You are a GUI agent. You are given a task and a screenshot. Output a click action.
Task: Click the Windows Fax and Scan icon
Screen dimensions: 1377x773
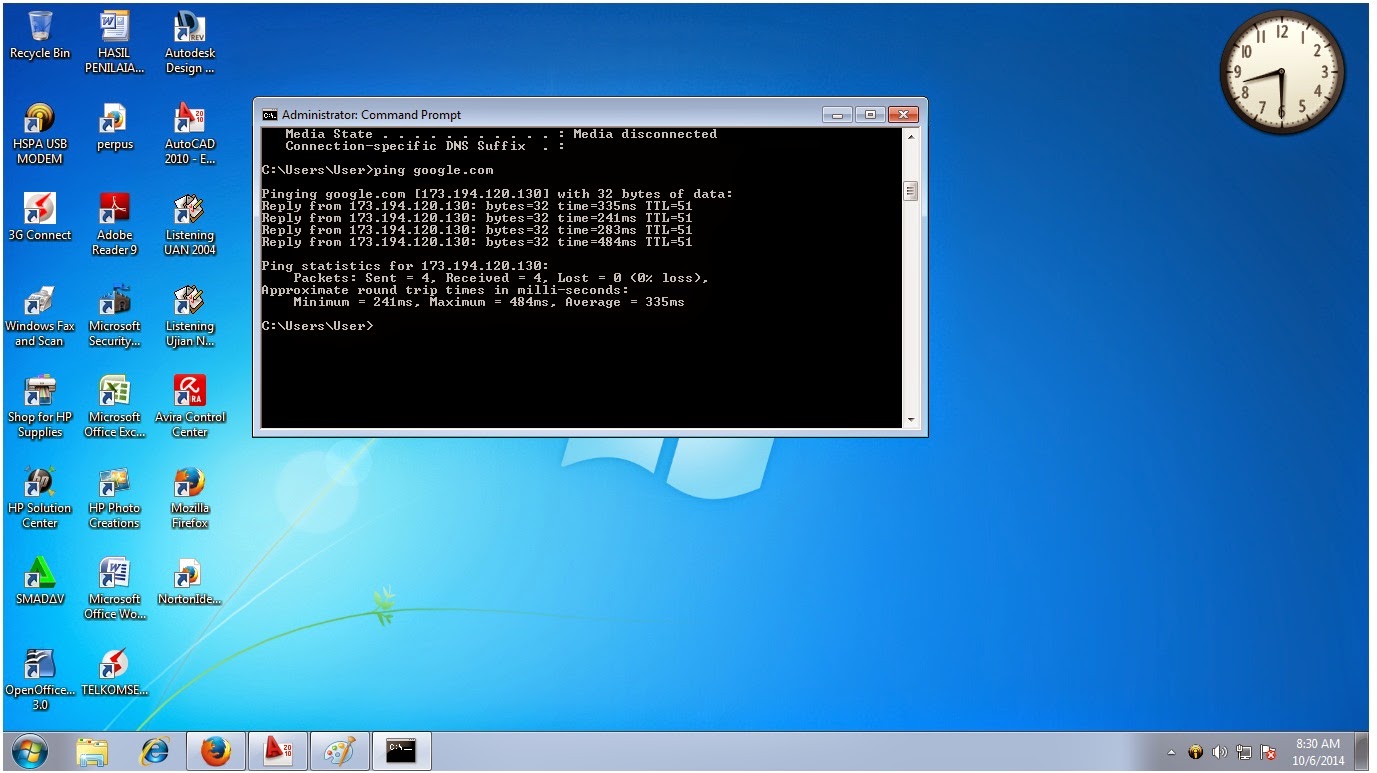(x=39, y=316)
